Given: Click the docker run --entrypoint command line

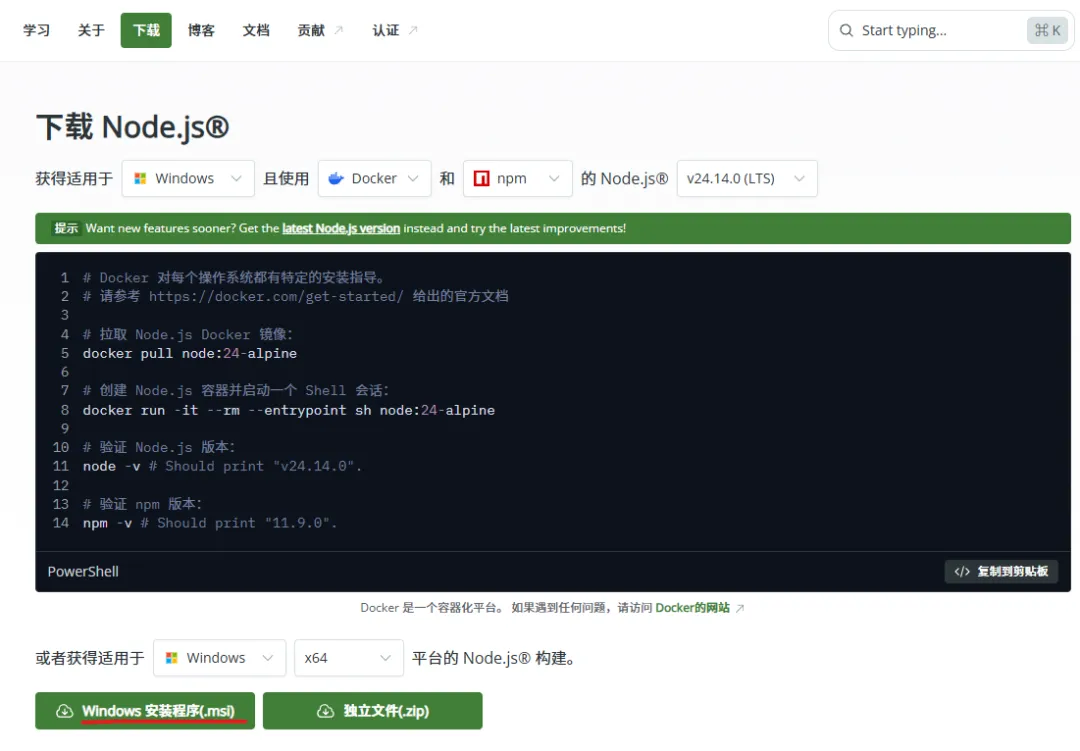Looking at the screenshot, I should pos(289,410).
